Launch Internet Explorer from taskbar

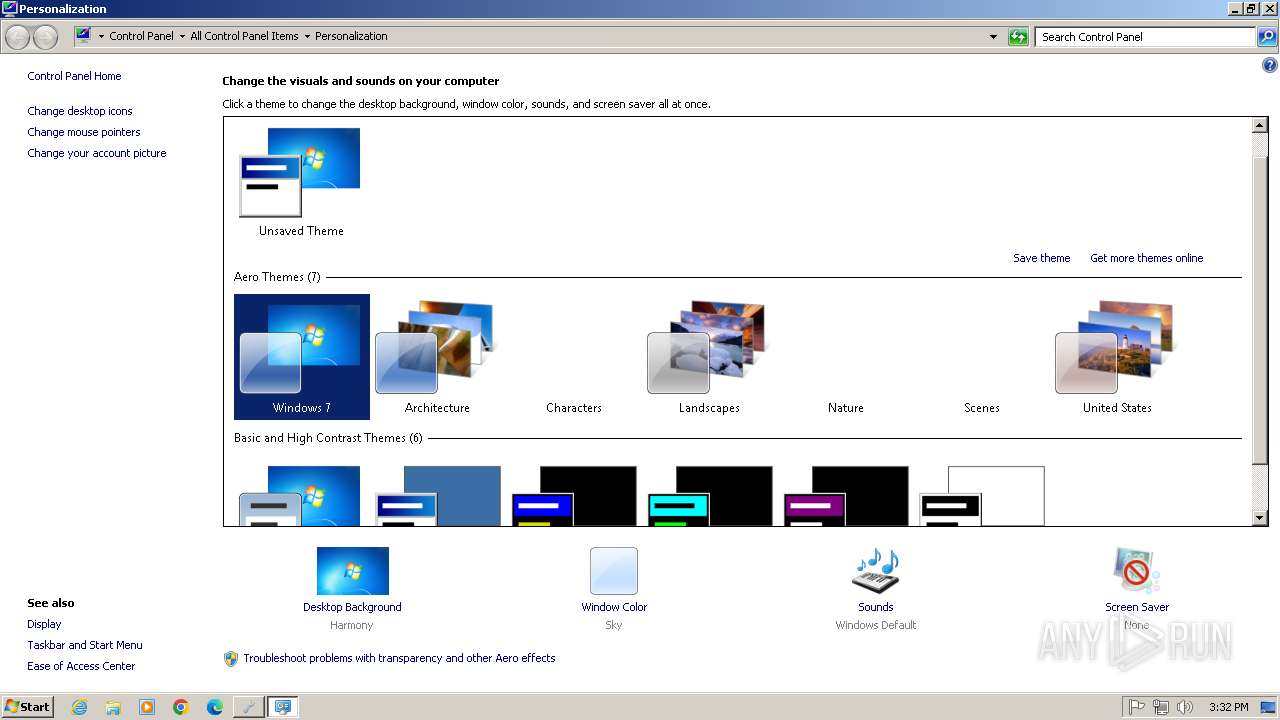[x=79, y=707]
